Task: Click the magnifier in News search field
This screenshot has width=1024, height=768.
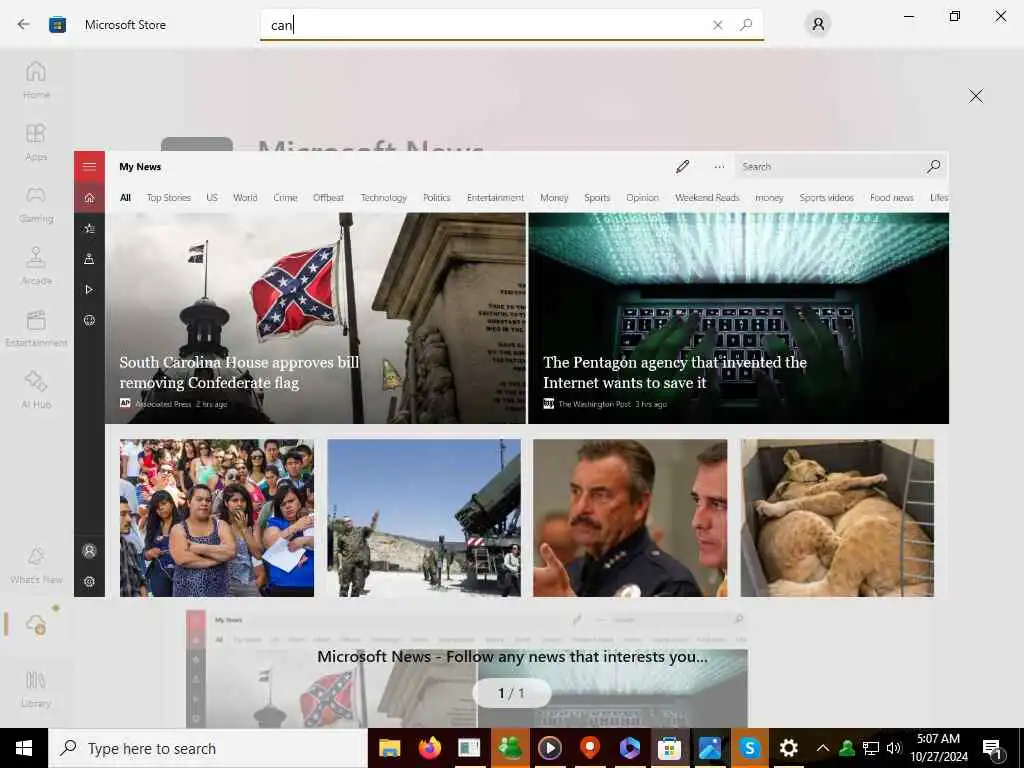Action: pos(934,167)
